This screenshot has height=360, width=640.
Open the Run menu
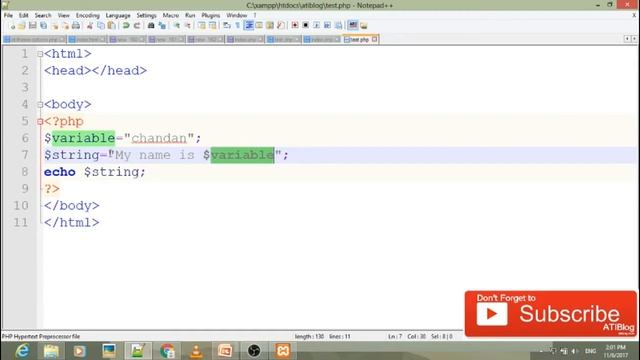190,16
